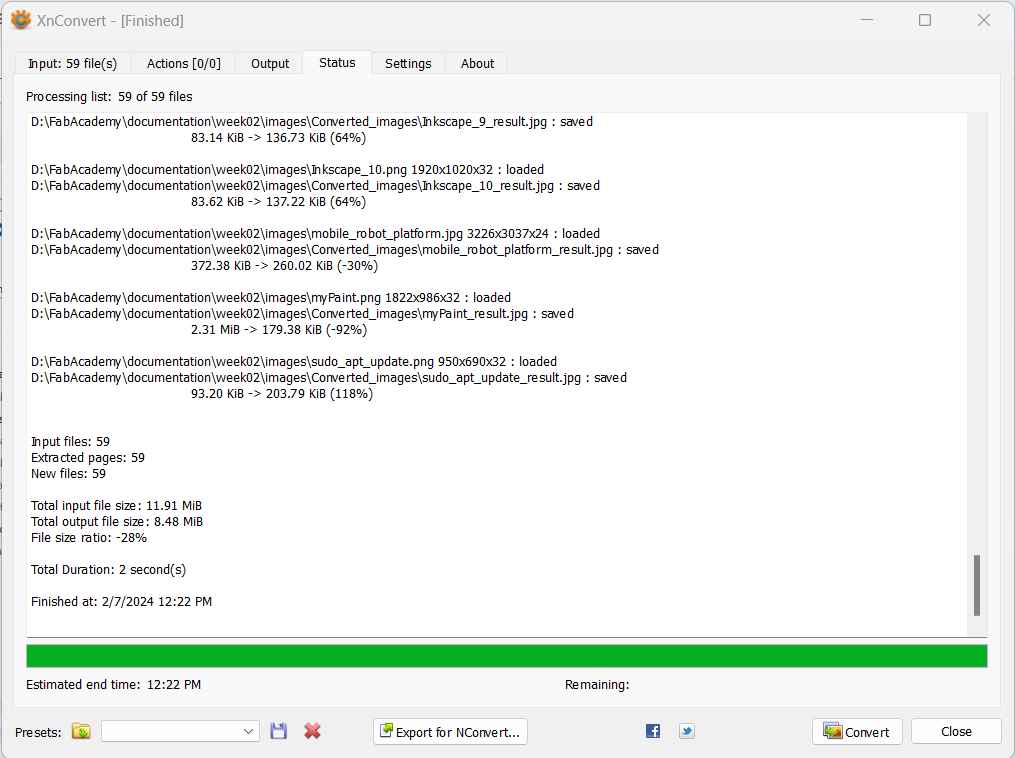Close the XnConvert window

click(x=984, y=20)
